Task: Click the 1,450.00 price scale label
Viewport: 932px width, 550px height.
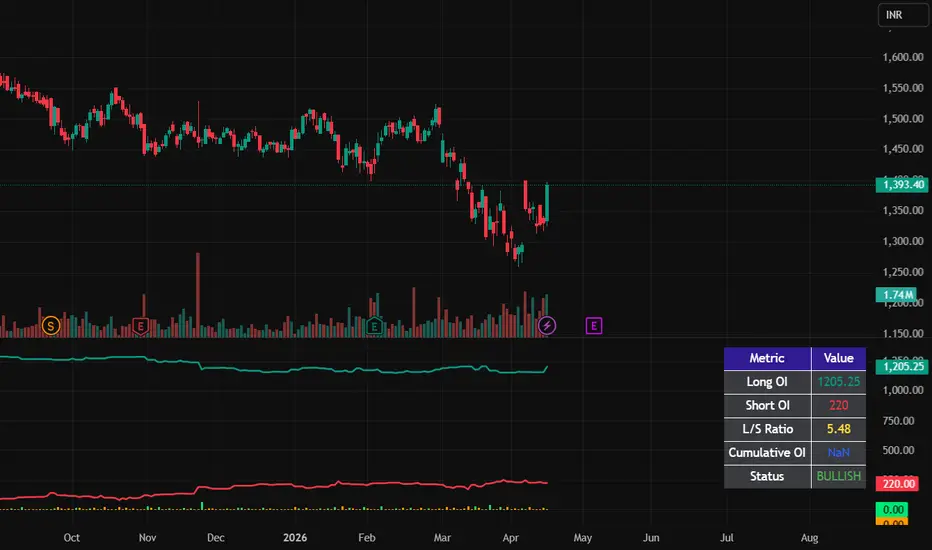Action: (x=903, y=149)
